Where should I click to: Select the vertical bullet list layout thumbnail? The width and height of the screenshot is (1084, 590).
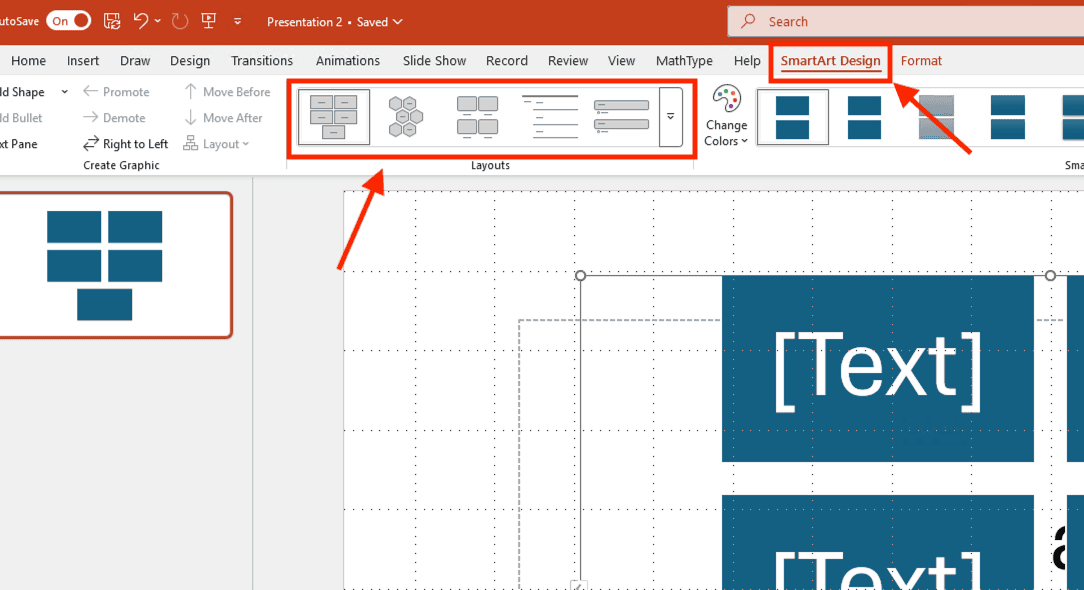point(622,116)
